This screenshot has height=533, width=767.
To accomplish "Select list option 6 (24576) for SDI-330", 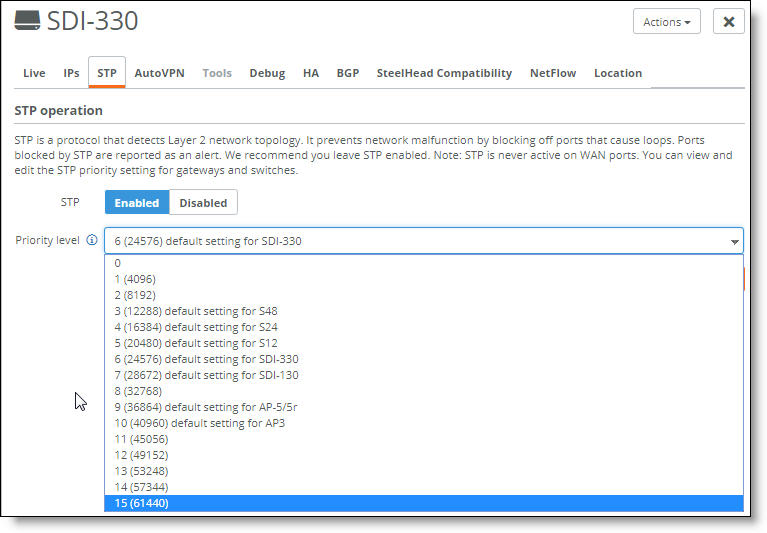I will tap(424, 359).
